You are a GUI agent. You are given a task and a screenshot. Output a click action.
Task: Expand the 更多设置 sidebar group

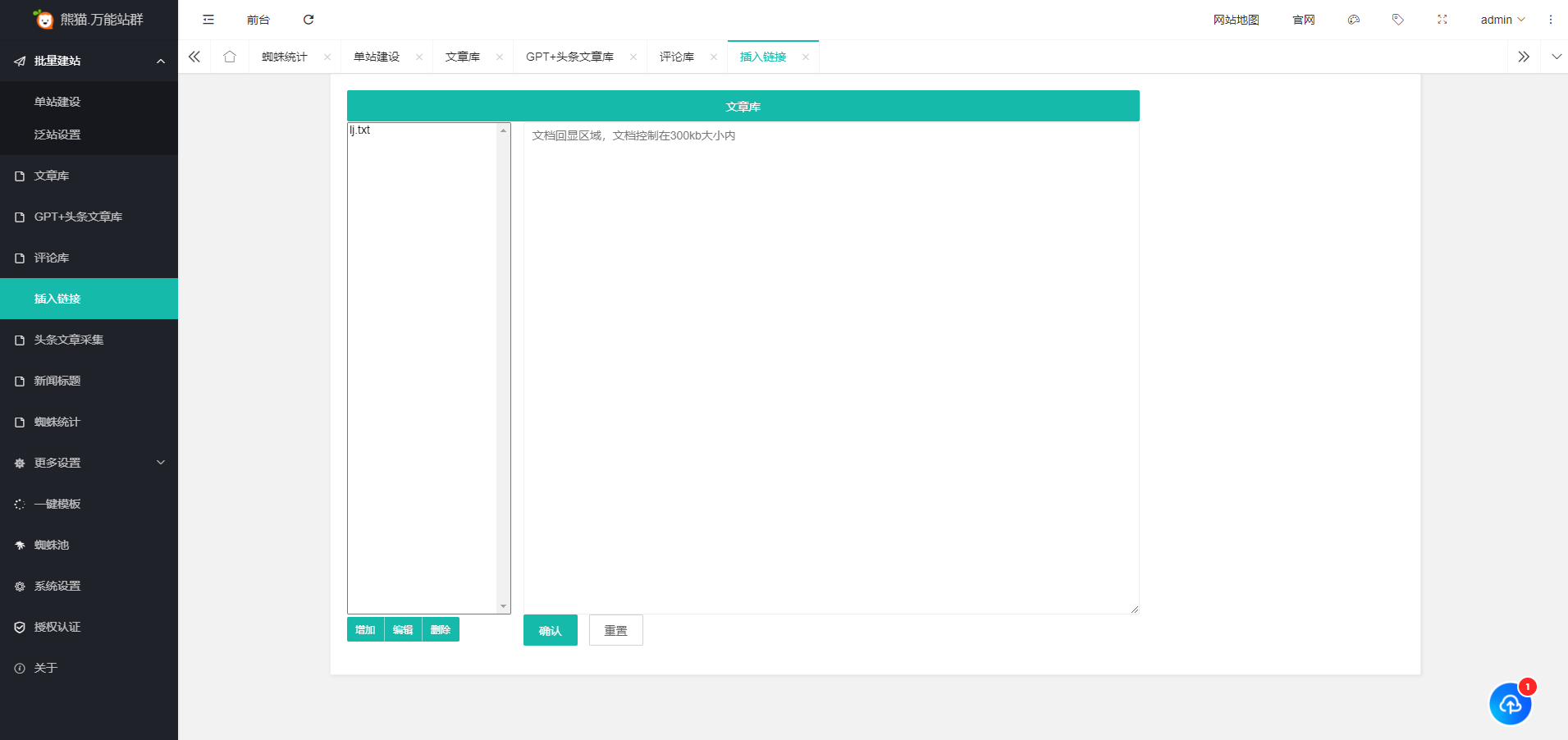(x=89, y=463)
